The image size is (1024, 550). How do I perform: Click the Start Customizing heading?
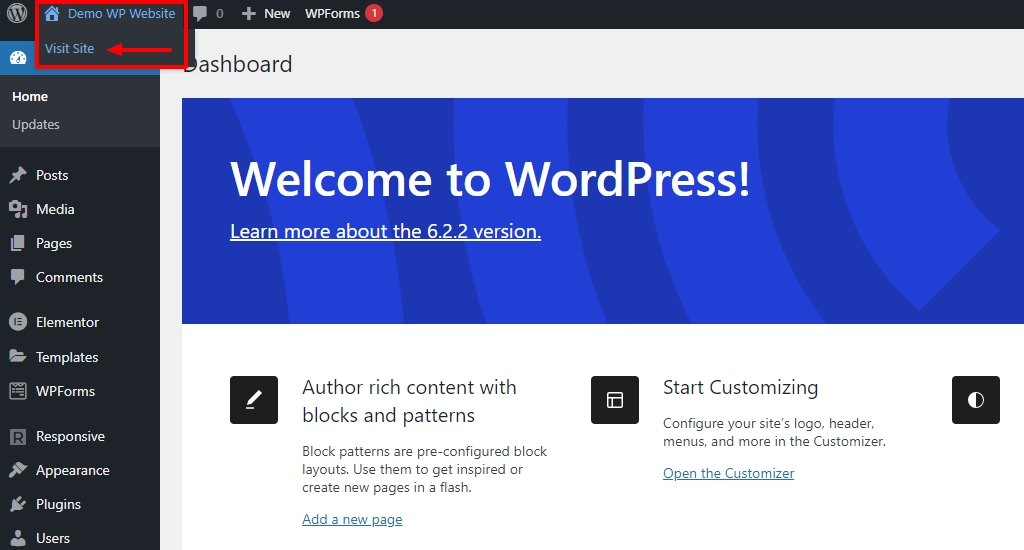[741, 387]
